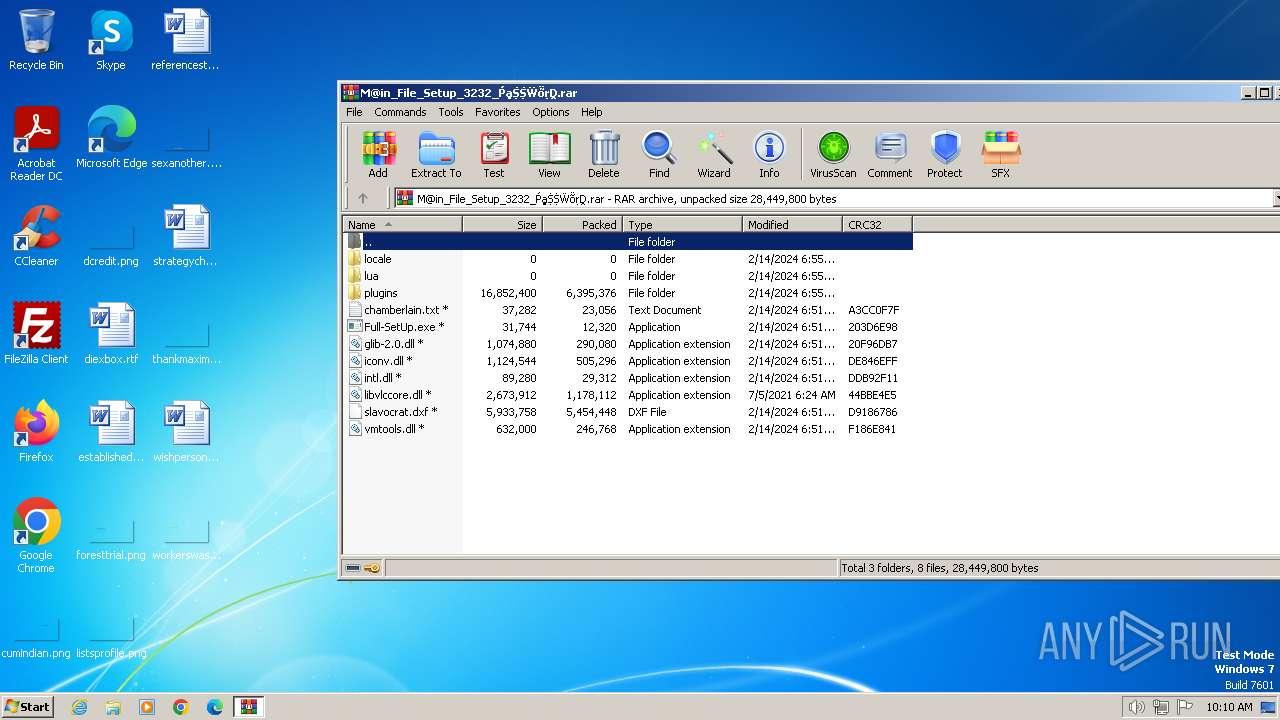Open CCleaner desktop shortcut
This screenshot has width=1280, height=720.
(x=36, y=236)
